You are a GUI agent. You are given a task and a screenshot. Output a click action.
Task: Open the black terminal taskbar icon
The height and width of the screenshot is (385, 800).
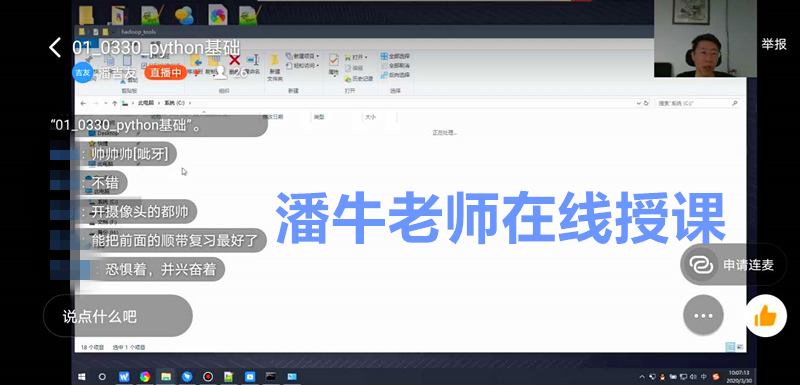(271, 377)
